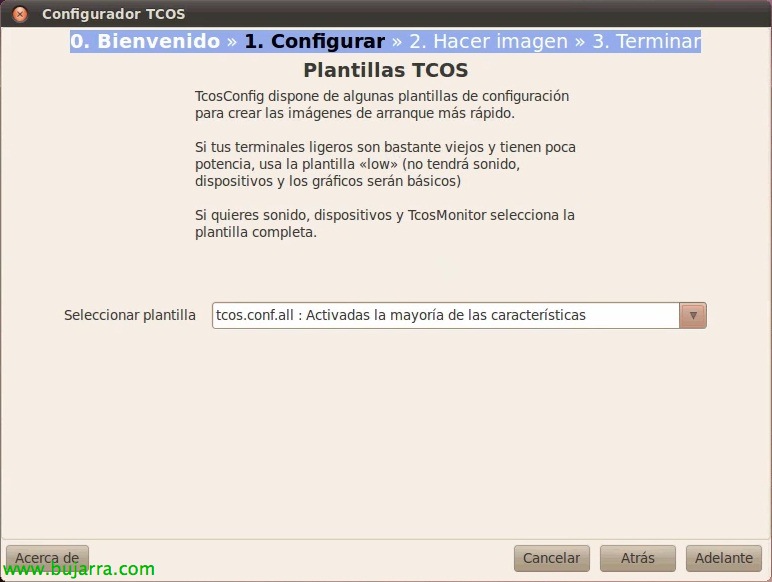772x582 pixels.
Task: Expand the template dropdown arrow
Action: [693, 315]
